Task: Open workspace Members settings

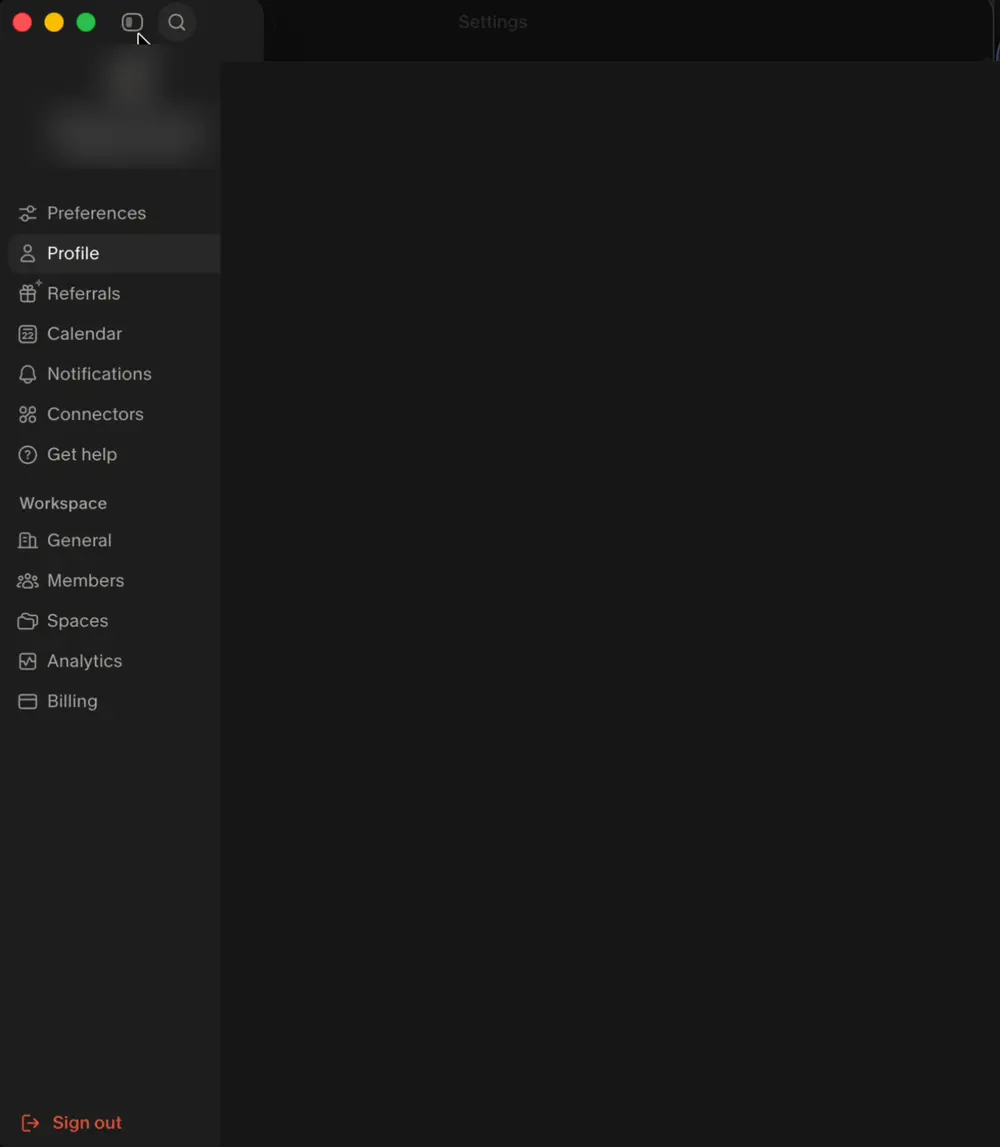Action: click(x=114, y=581)
